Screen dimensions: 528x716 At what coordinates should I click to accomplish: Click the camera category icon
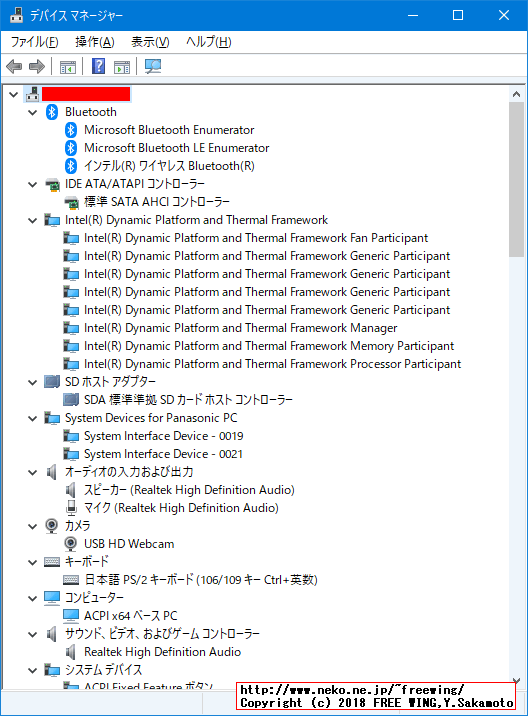52,526
